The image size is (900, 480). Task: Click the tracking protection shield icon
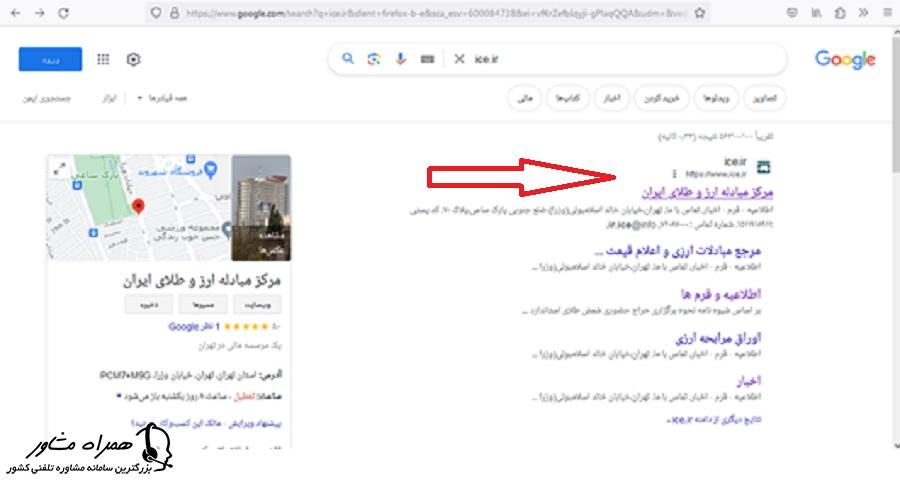pyautogui.click(x=156, y=13)
